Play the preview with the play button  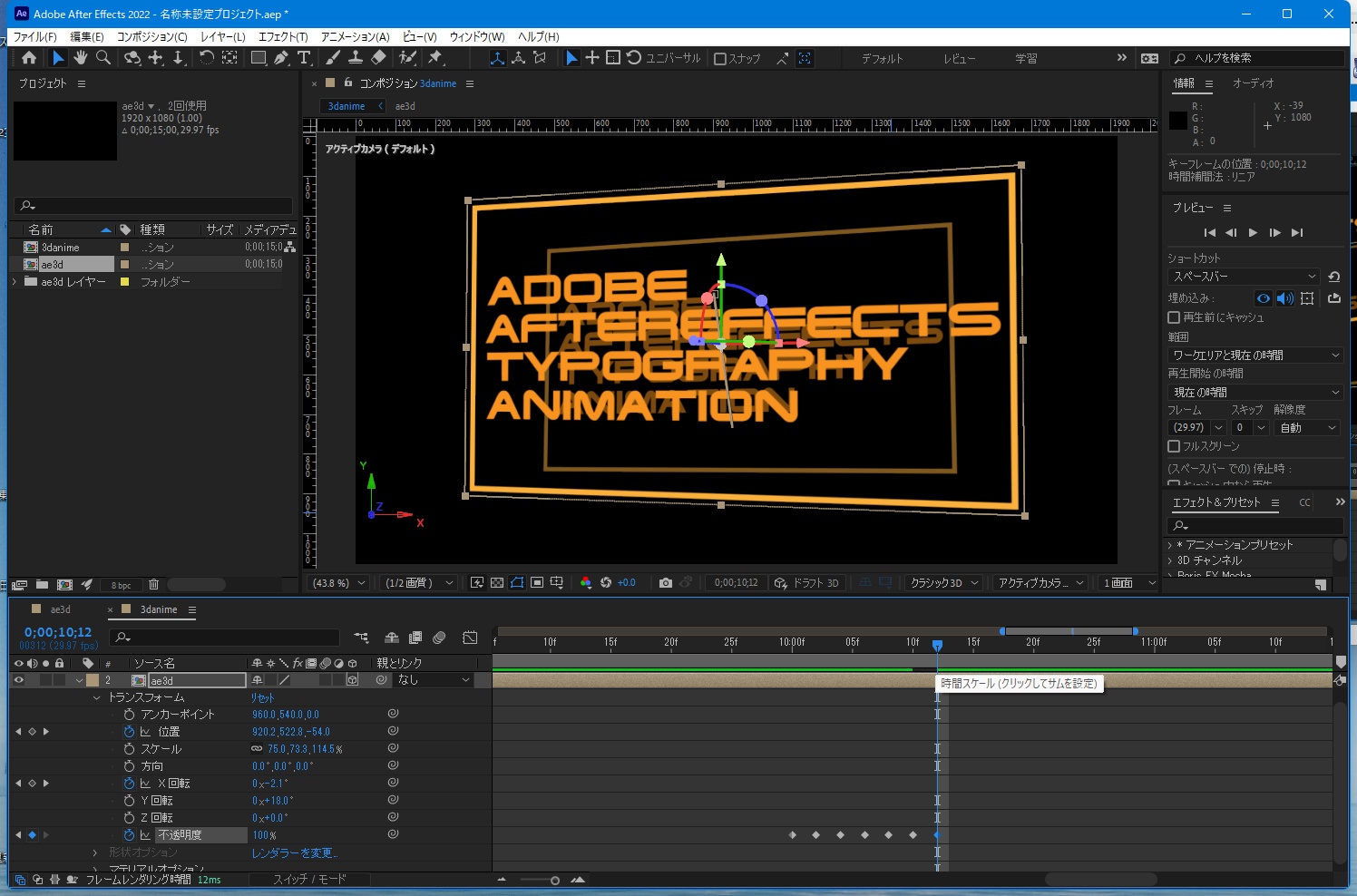pyautogui.click(x=1253, y=233)
